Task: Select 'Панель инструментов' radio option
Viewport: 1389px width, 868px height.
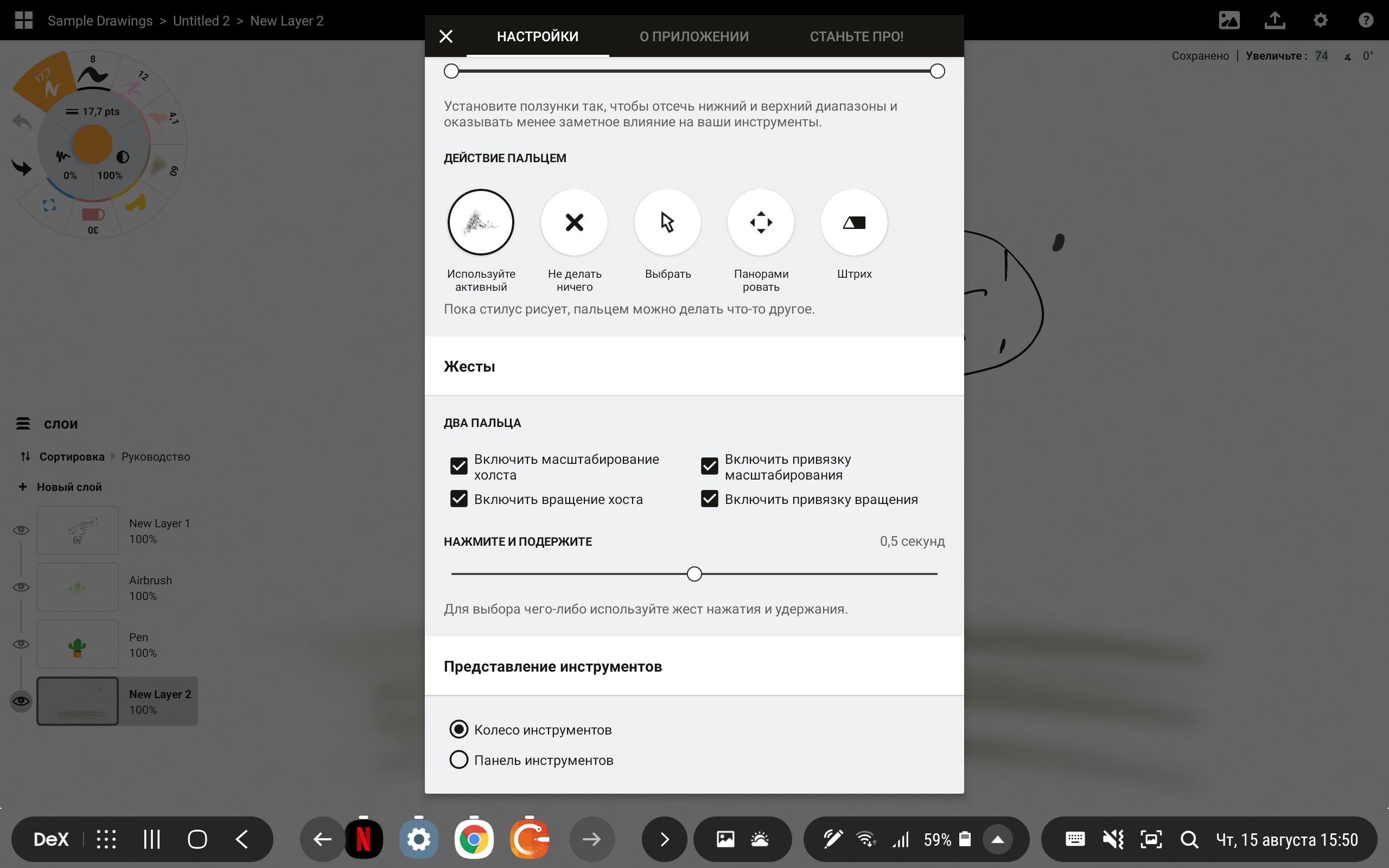Action: 458,759
